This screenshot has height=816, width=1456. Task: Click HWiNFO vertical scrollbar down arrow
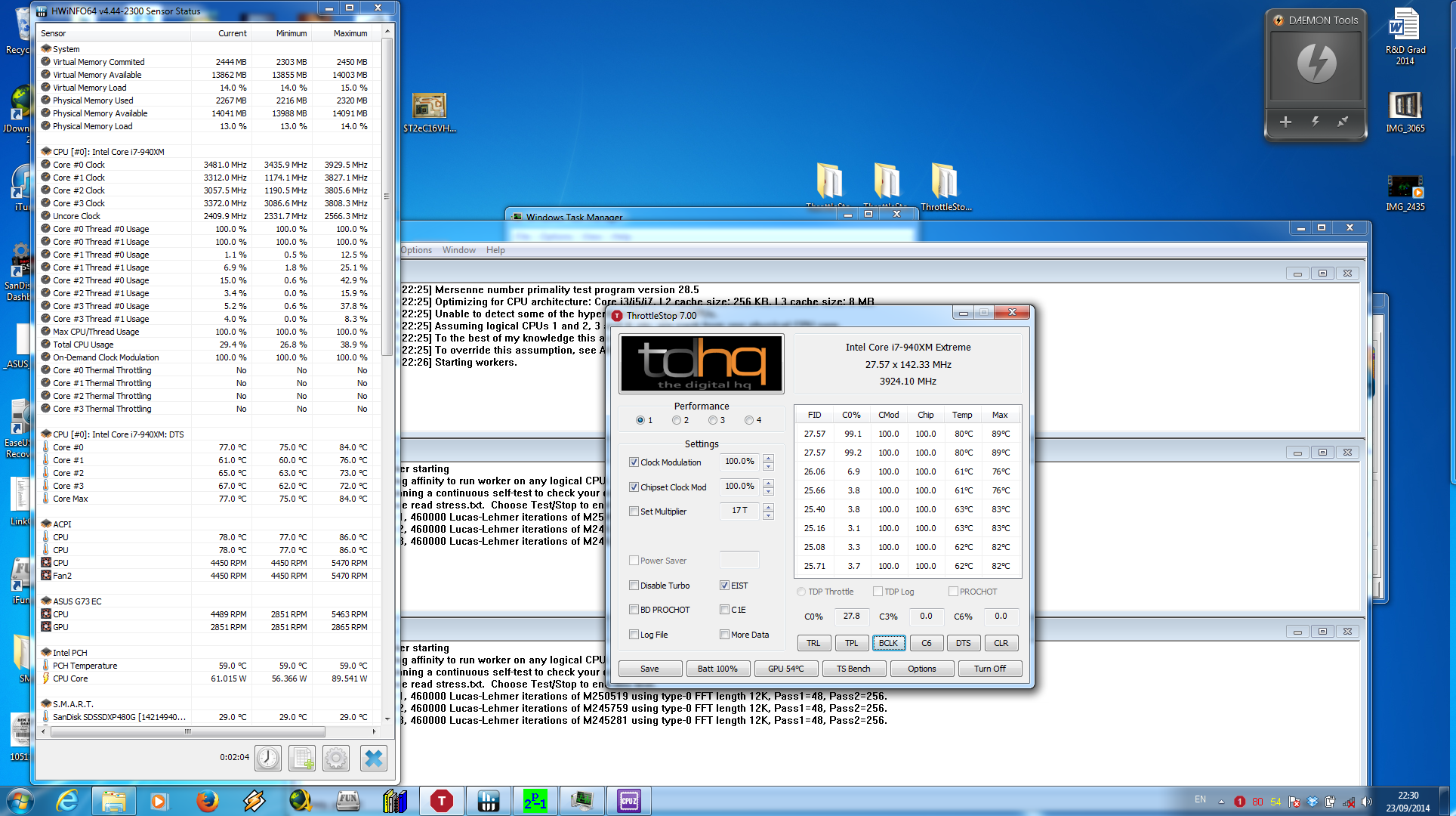coord(387,719)
